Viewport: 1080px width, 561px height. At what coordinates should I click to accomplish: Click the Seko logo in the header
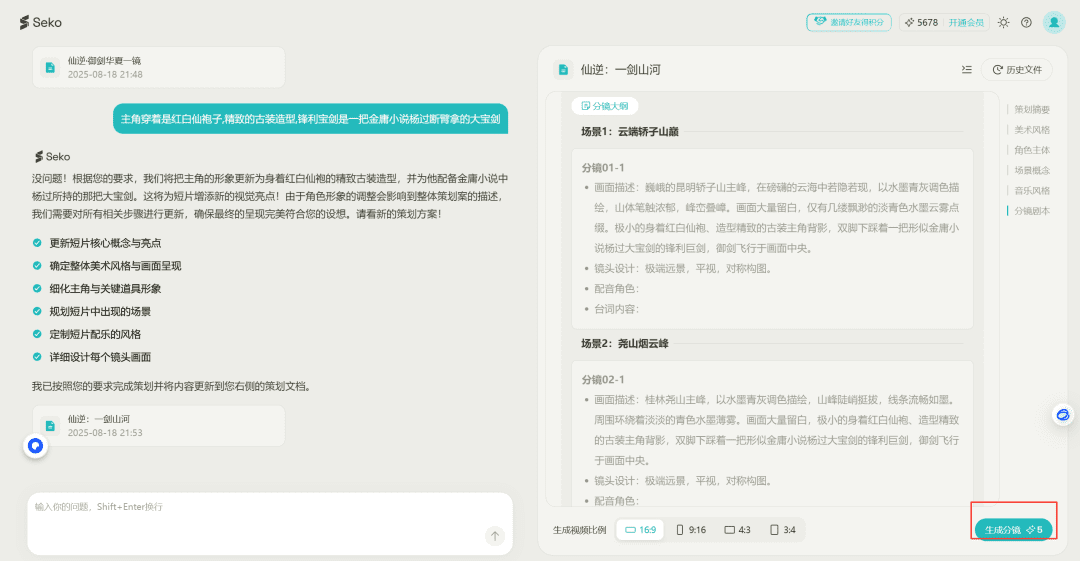tap(40, 22)
